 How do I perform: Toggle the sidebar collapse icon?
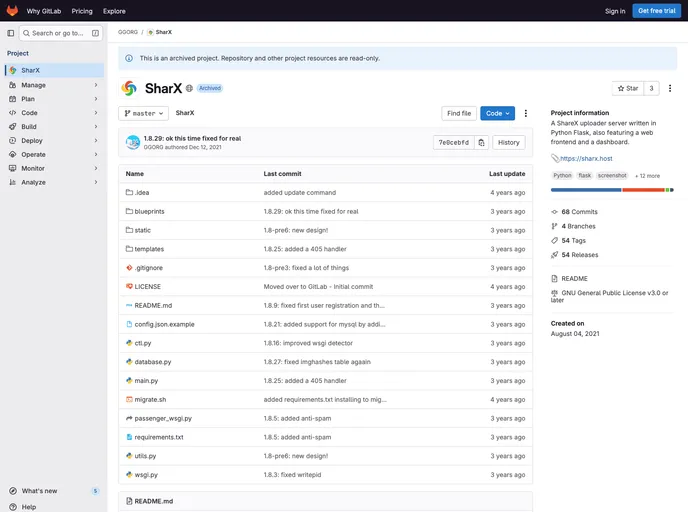[11, 33]
